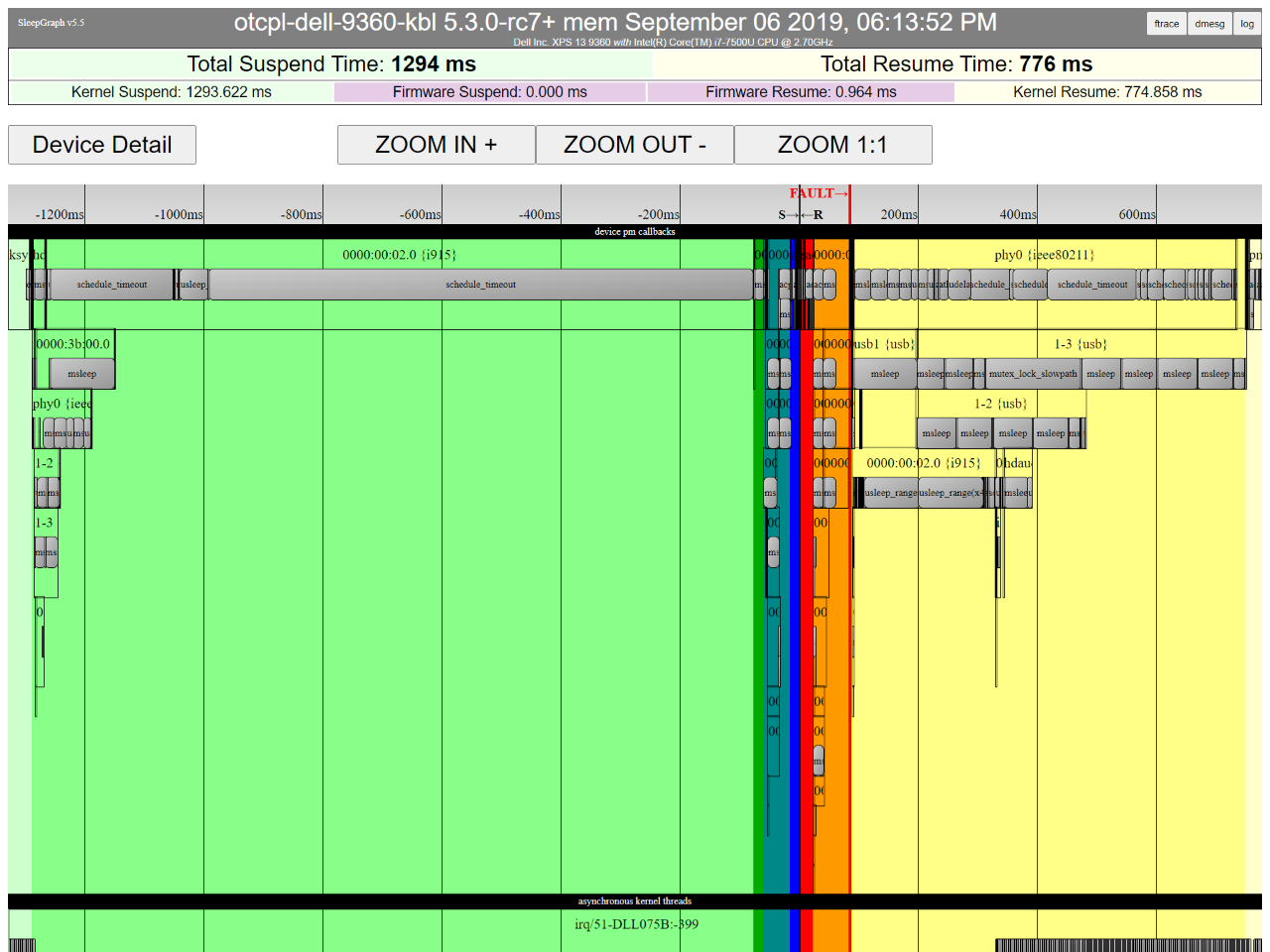Click the Firmware Resume time cell
This screenshot has height=952, width=1270.
tap(801, 92)
